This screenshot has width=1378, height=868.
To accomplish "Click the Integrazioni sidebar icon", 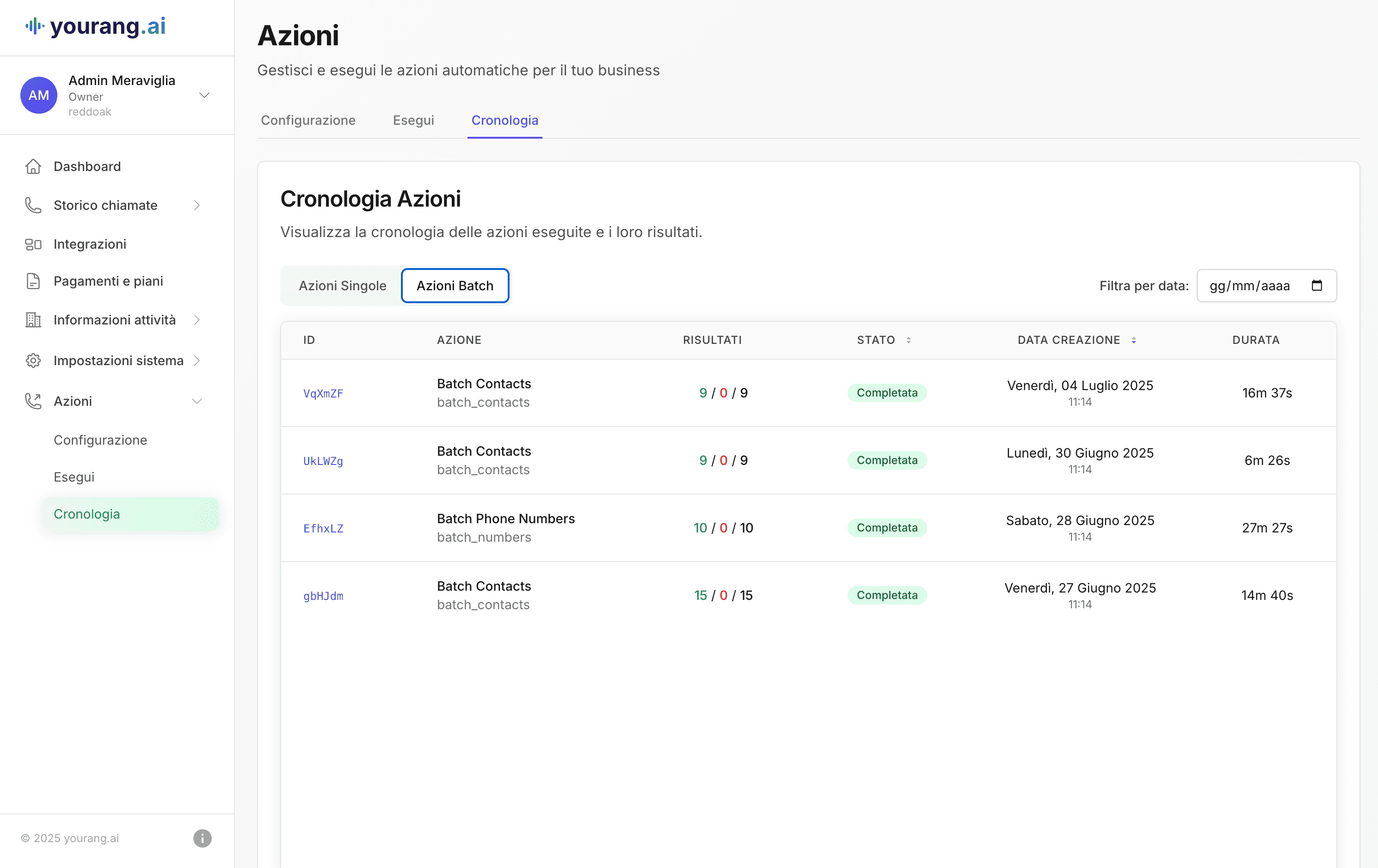I will [33, 244].
